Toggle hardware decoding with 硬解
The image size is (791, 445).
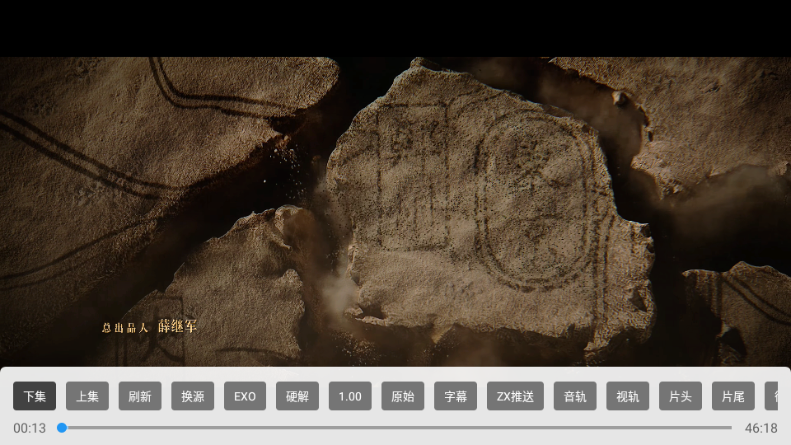(297, 396)
